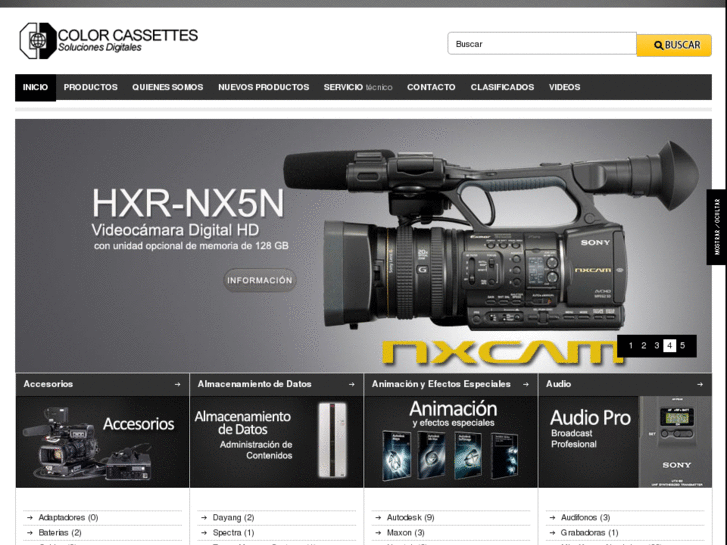The height and width of the screenshot is (545, 727).
Task: Show slide 5 of the banner
Action: (x=682, y=346)
